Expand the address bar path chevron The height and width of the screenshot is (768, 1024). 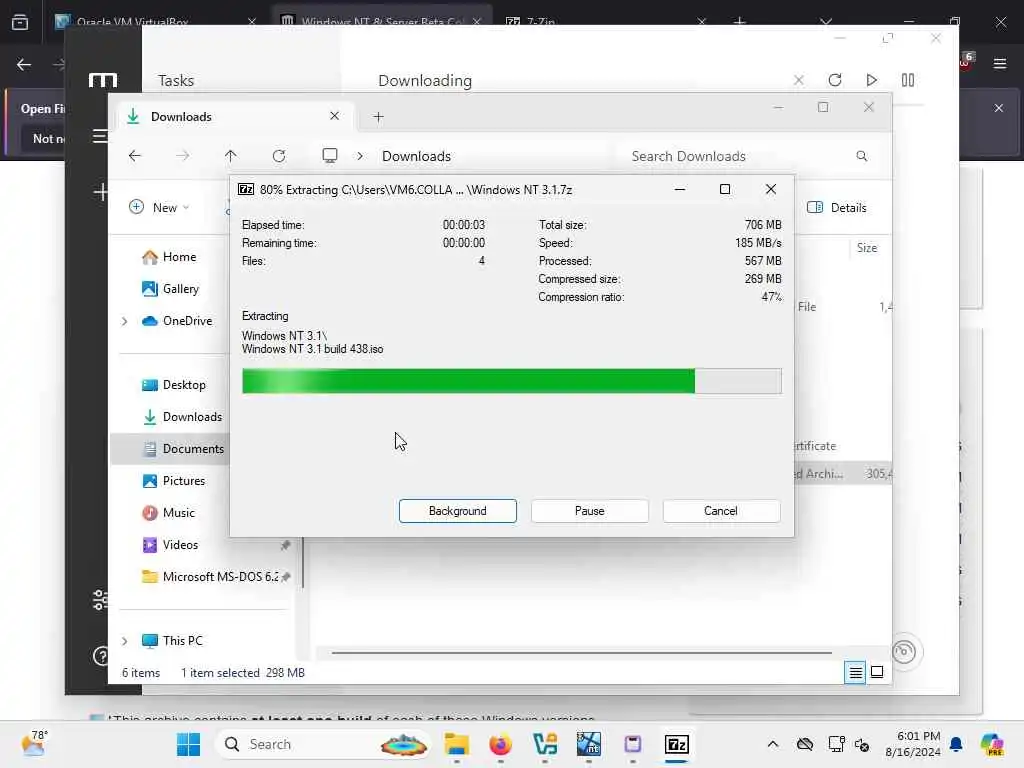coord(360,156)
